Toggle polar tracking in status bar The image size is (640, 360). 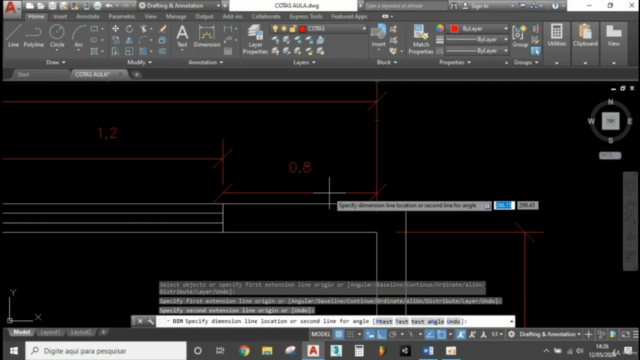point(393,334)
